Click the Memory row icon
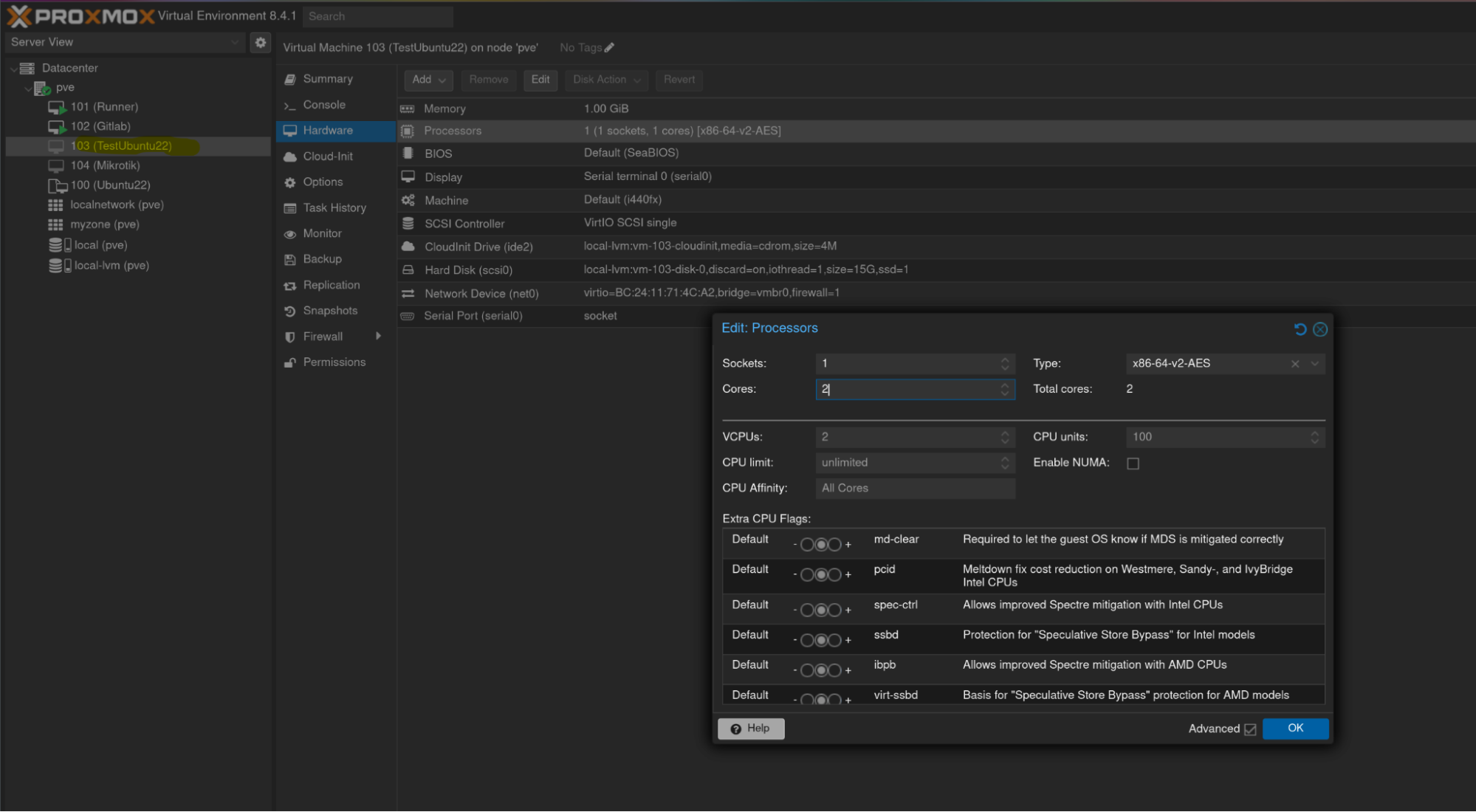 [407, 109]
